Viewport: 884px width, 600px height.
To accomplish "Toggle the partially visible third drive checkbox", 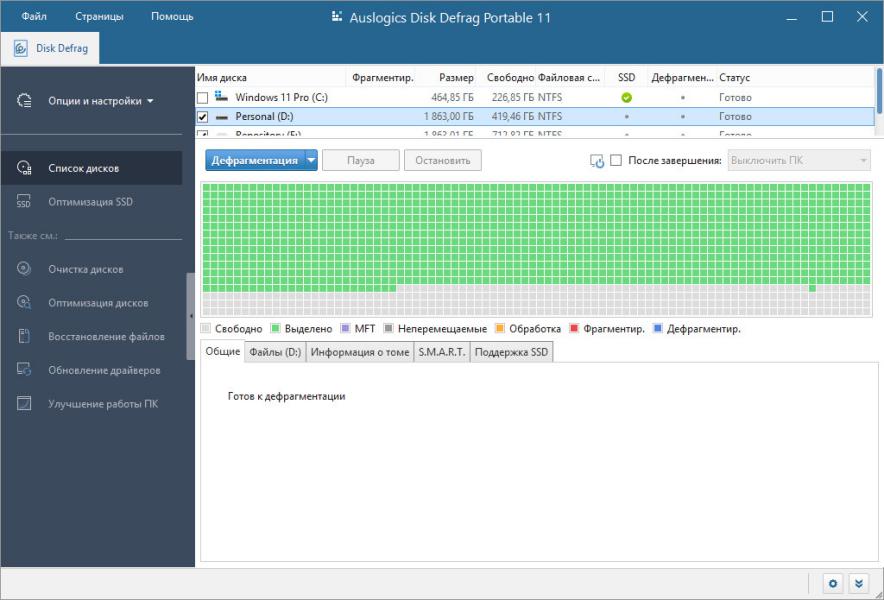I will click(x=202, y=134).
